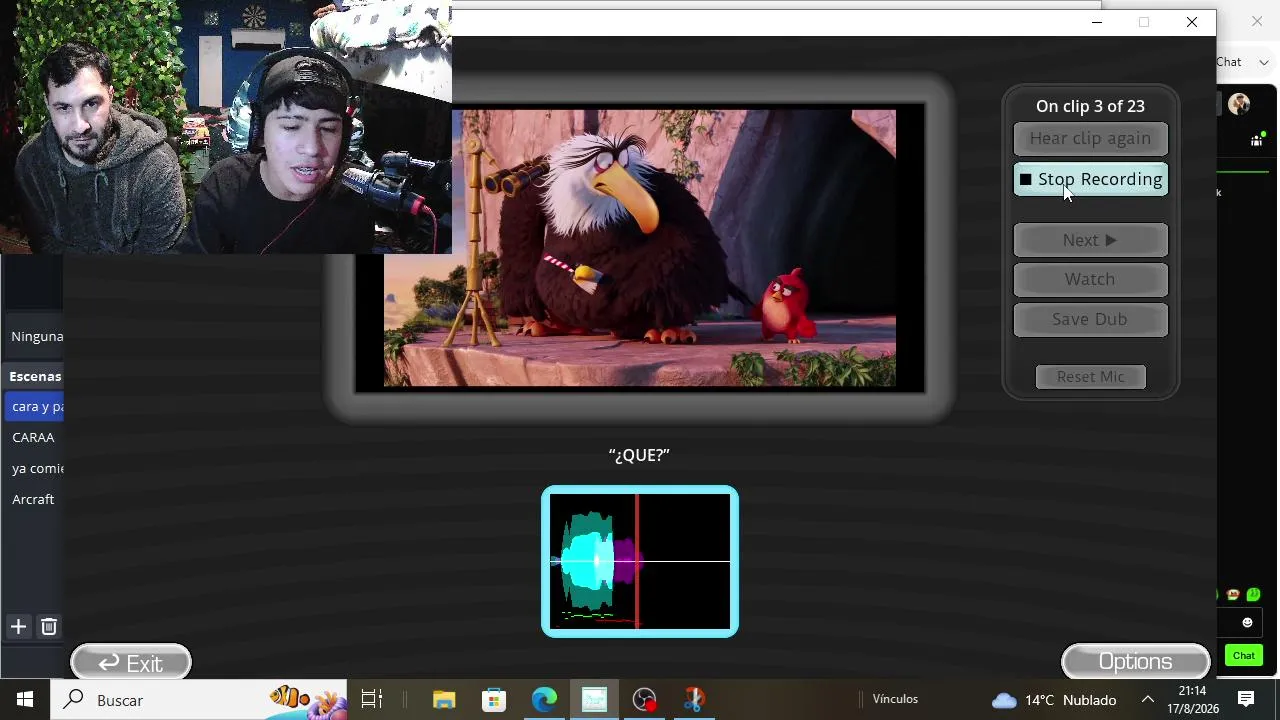The height and width of the screenshot is (720, 1280).
Task: Open the Options menu button
Action: click(1135, 662)
